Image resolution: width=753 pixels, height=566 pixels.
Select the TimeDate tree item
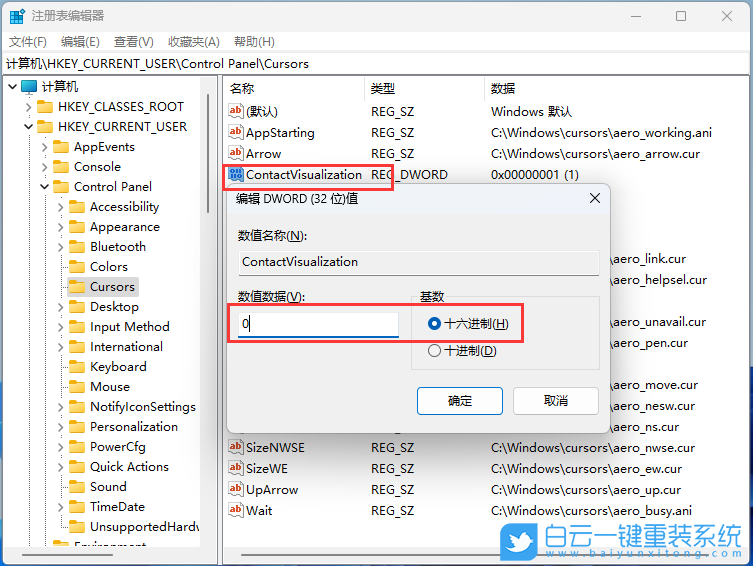(x=117, y=507)
